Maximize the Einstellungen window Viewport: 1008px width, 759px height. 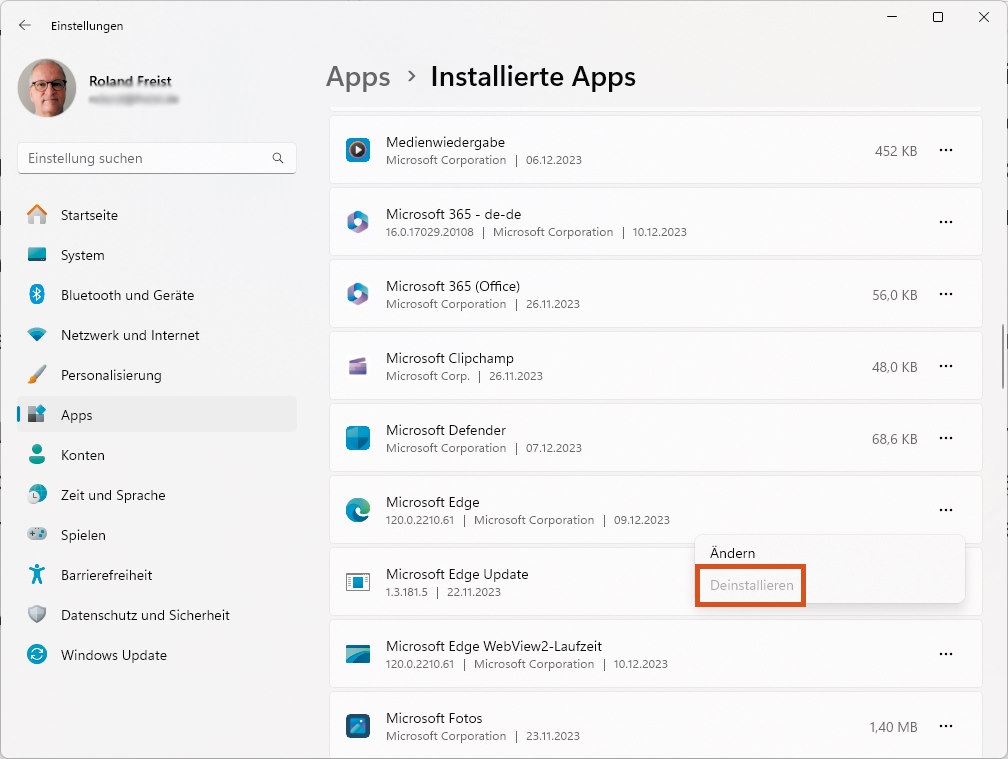938,17
